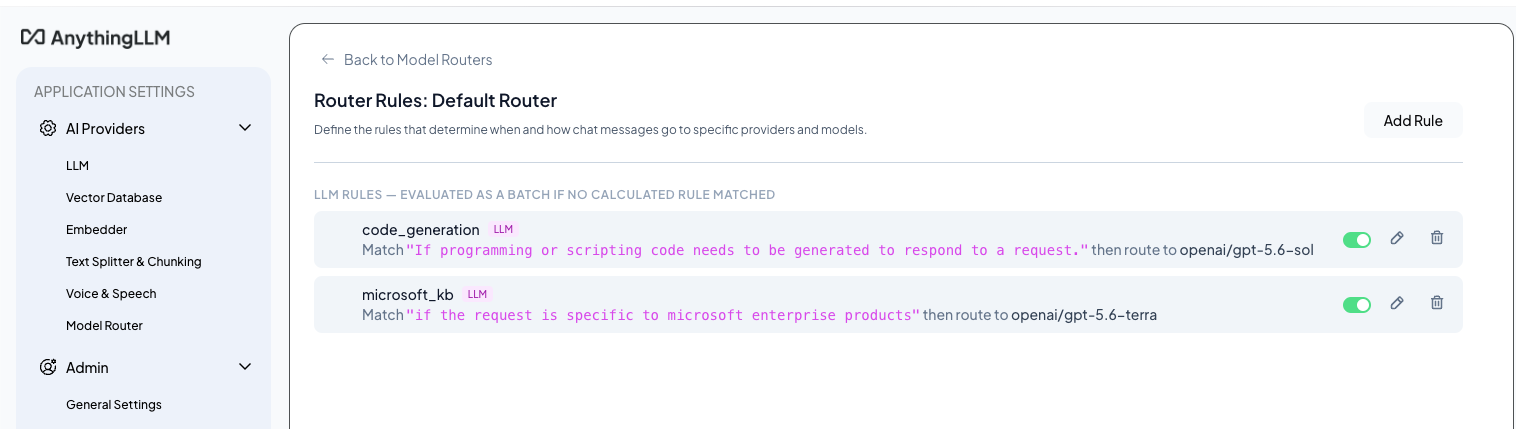Viewport: 1516px width, 429px height.
Task: Open General Settings under Admin
Action: click(x=114, y=405)
